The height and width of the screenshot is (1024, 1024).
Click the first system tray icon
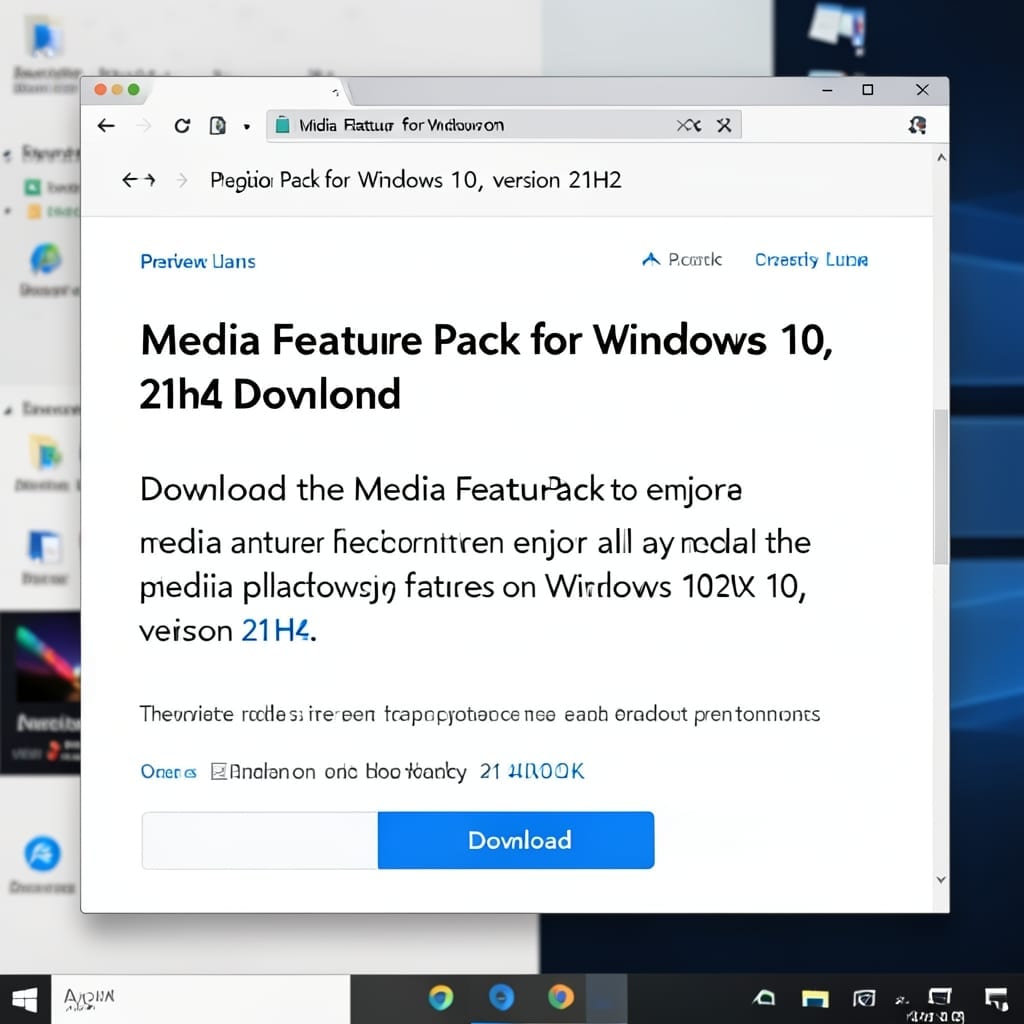click(764, 998)
